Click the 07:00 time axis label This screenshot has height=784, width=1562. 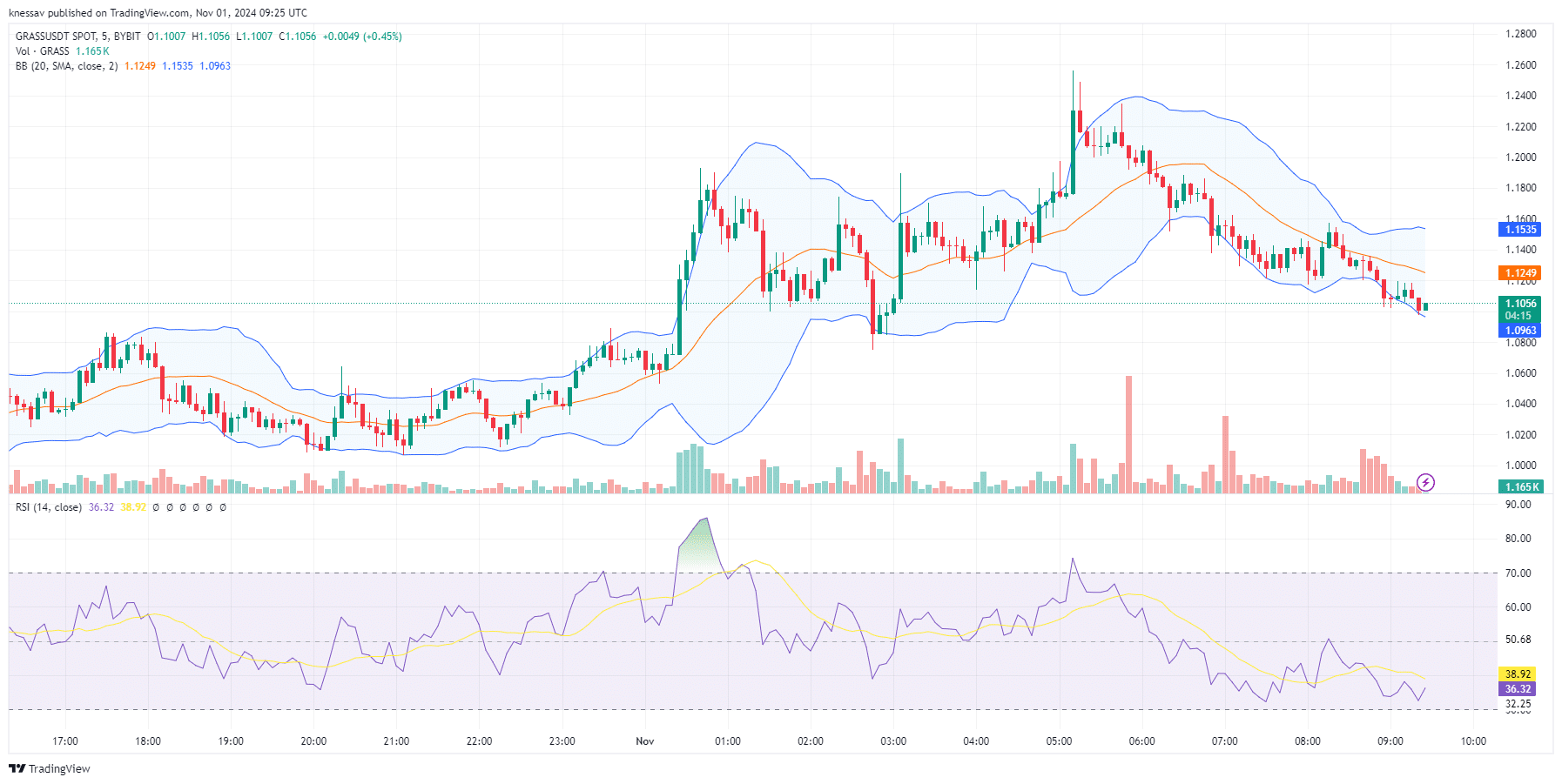click(x=1225, y=741)
